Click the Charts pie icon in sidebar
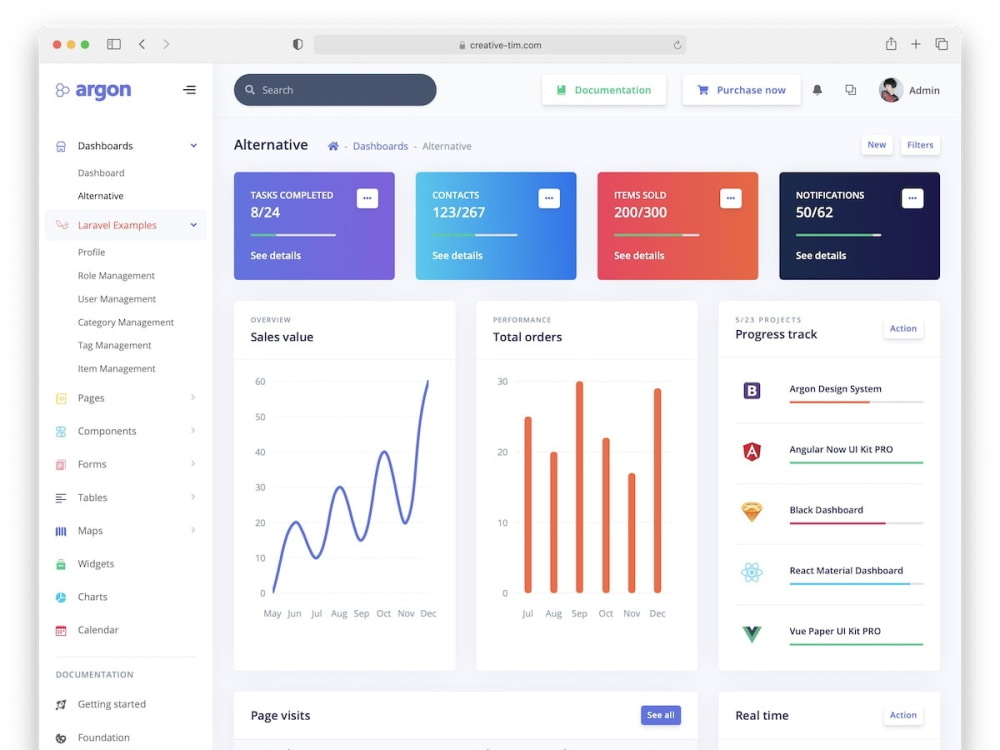Viewport: 1000px width, 750px height. [x=61, y=597]
